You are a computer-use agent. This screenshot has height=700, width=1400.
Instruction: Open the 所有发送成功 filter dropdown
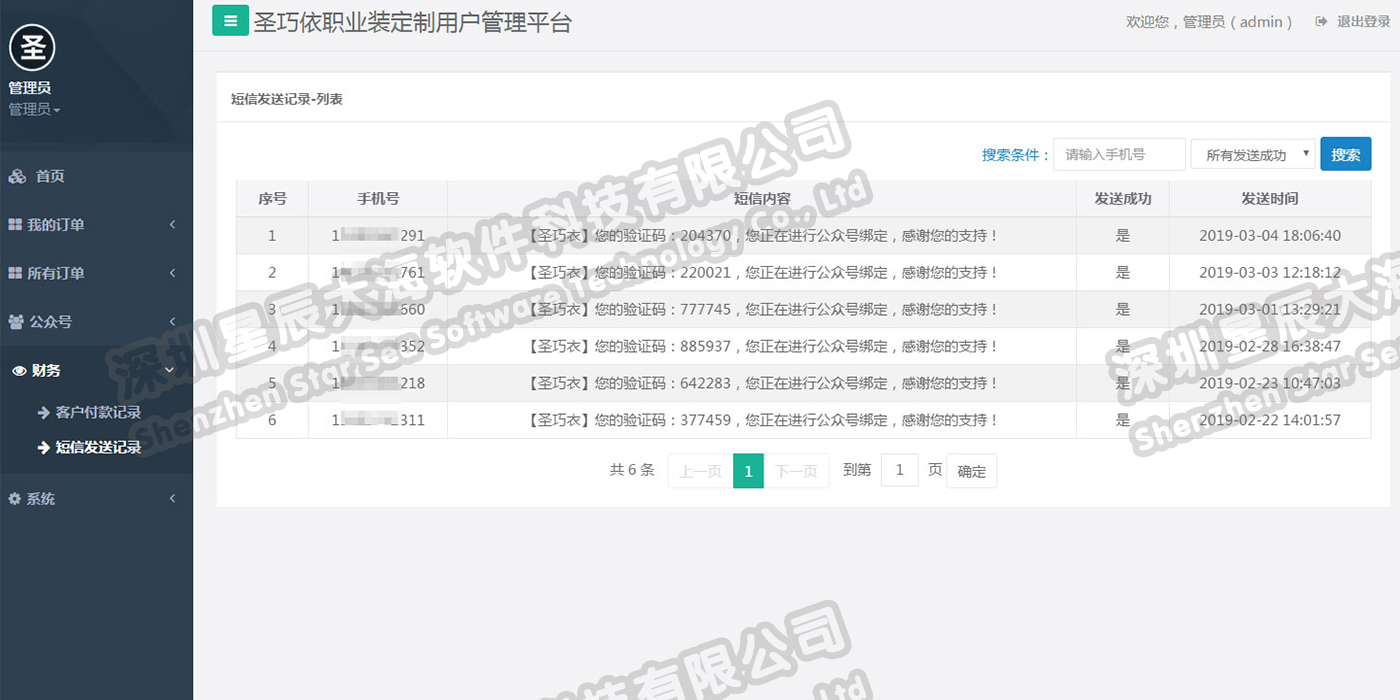click(1253, 154)
